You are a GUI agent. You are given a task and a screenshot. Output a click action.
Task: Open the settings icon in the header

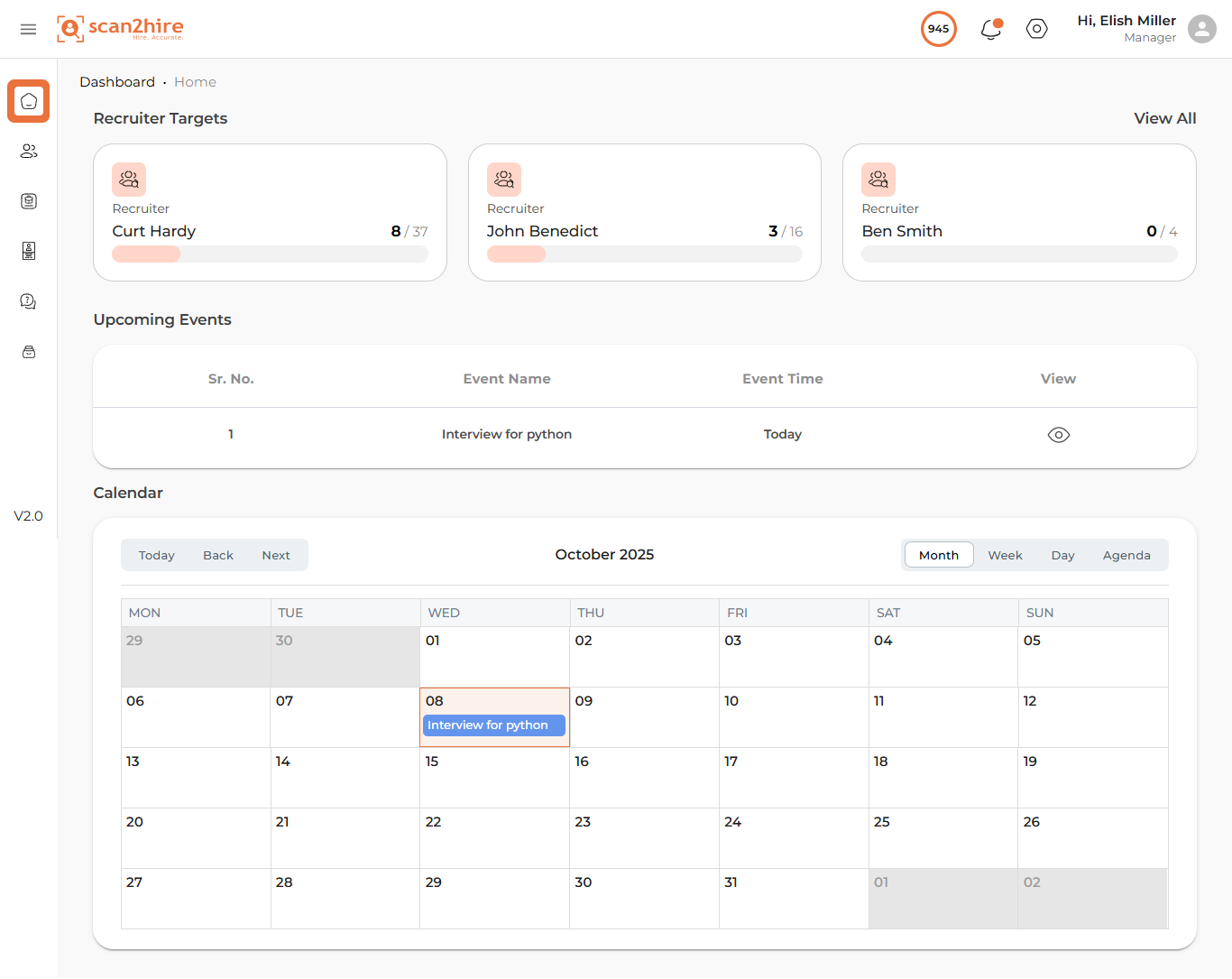1037,29
